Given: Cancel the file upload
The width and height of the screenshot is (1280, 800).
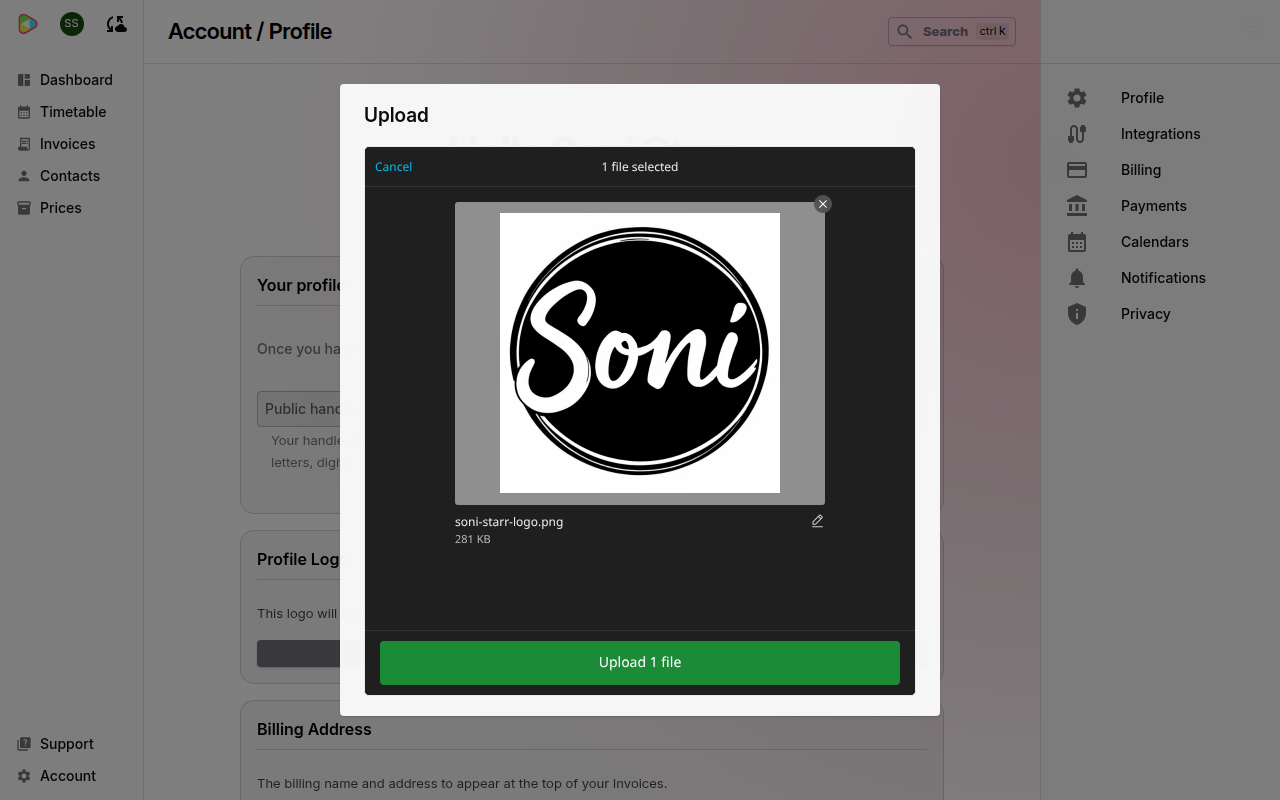Looking at the screenshot, I should 393,167.
